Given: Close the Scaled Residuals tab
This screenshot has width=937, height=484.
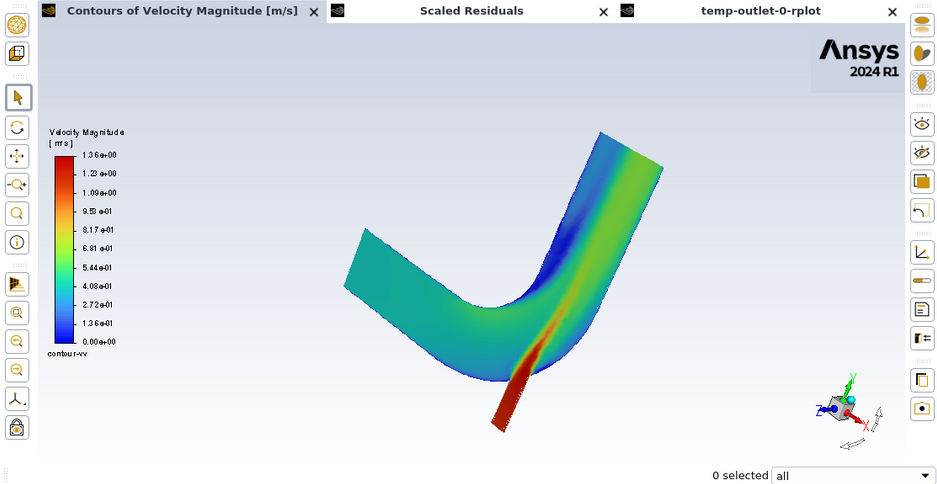Looking at the screenshot, I should [x=603, y=12].
